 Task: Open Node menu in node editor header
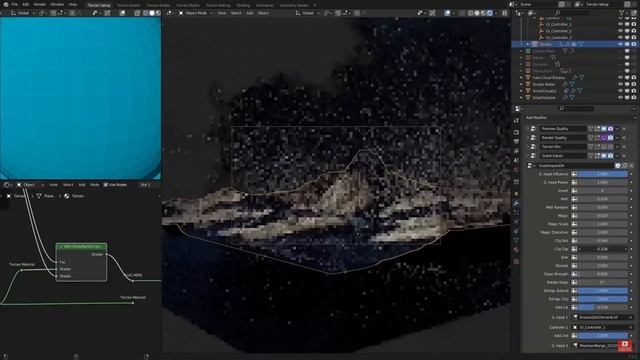coord(94,185)
